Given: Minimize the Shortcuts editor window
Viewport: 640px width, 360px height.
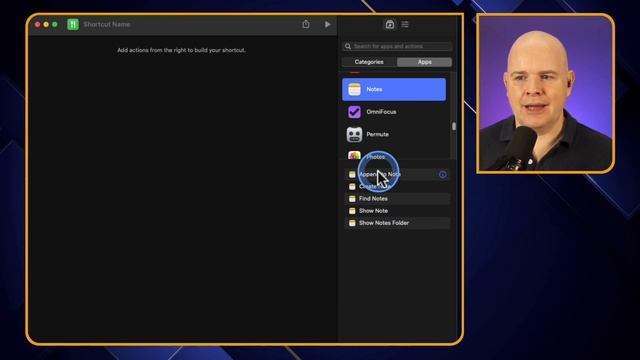Looking at the screenshot, I should click(46, 24).
